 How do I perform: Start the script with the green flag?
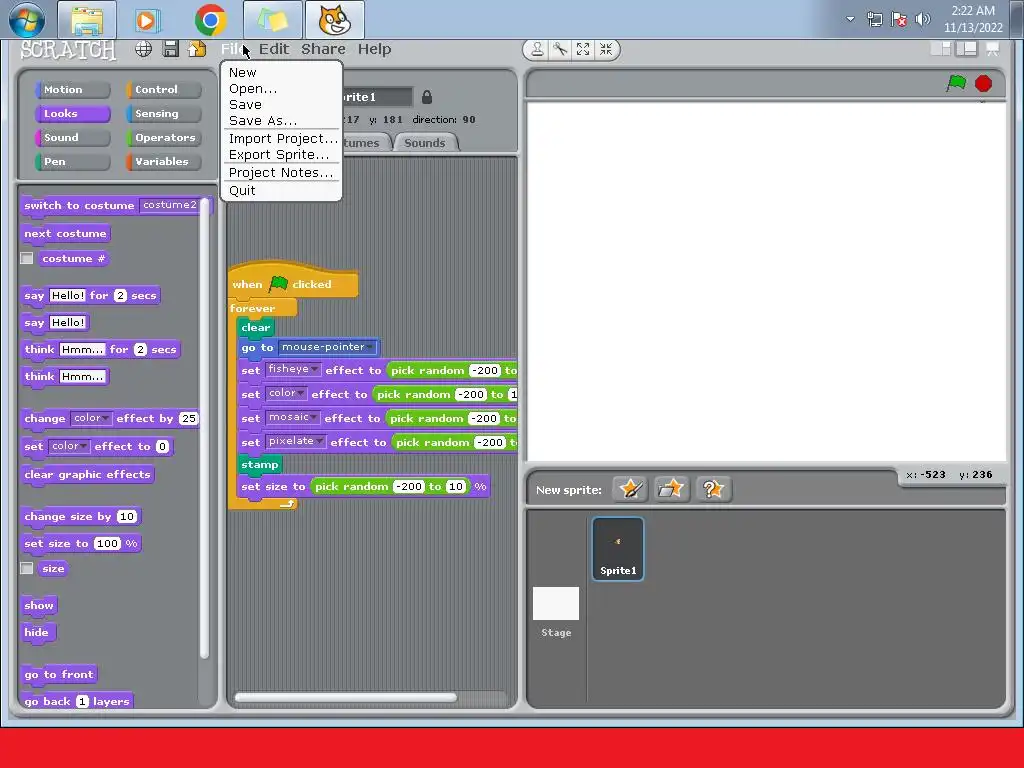[x=957, y=83]
